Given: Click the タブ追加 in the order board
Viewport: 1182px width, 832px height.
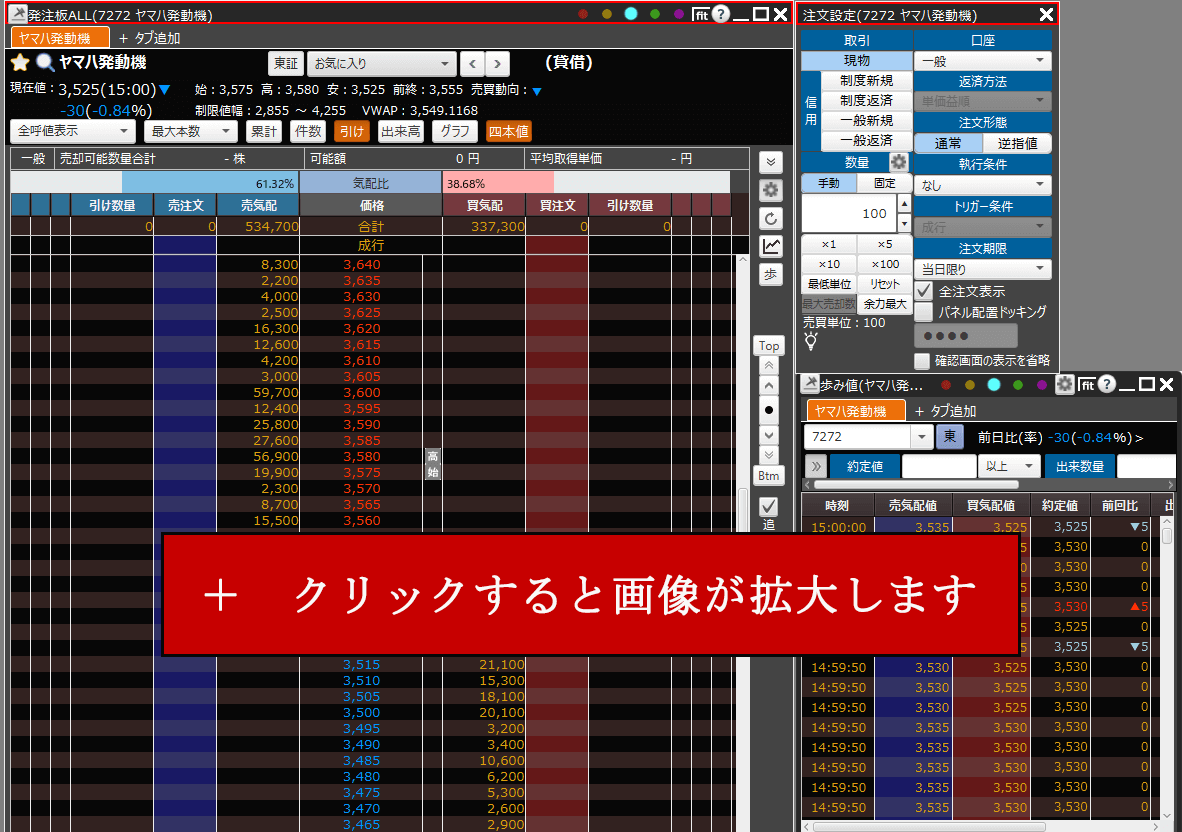Looking at the screenshot, I should point(149,38).
